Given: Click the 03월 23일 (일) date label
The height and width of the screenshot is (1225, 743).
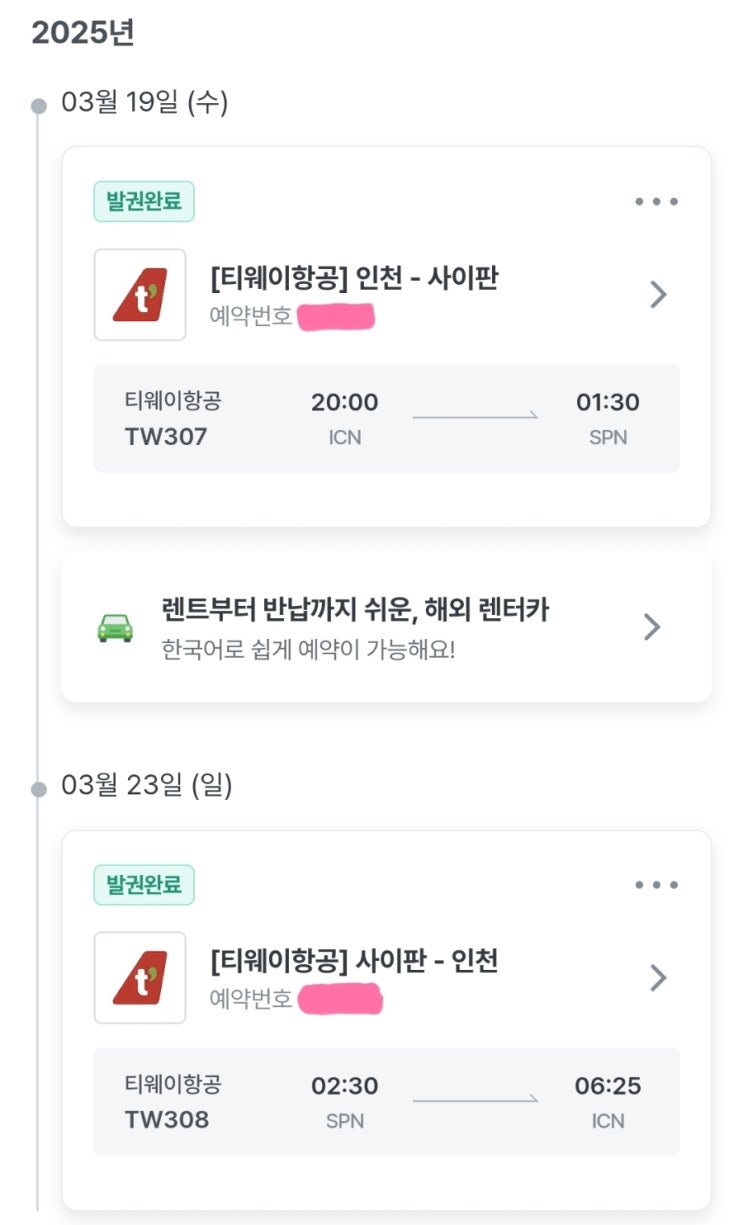Looking at the screenshot, I should [147, 786].
